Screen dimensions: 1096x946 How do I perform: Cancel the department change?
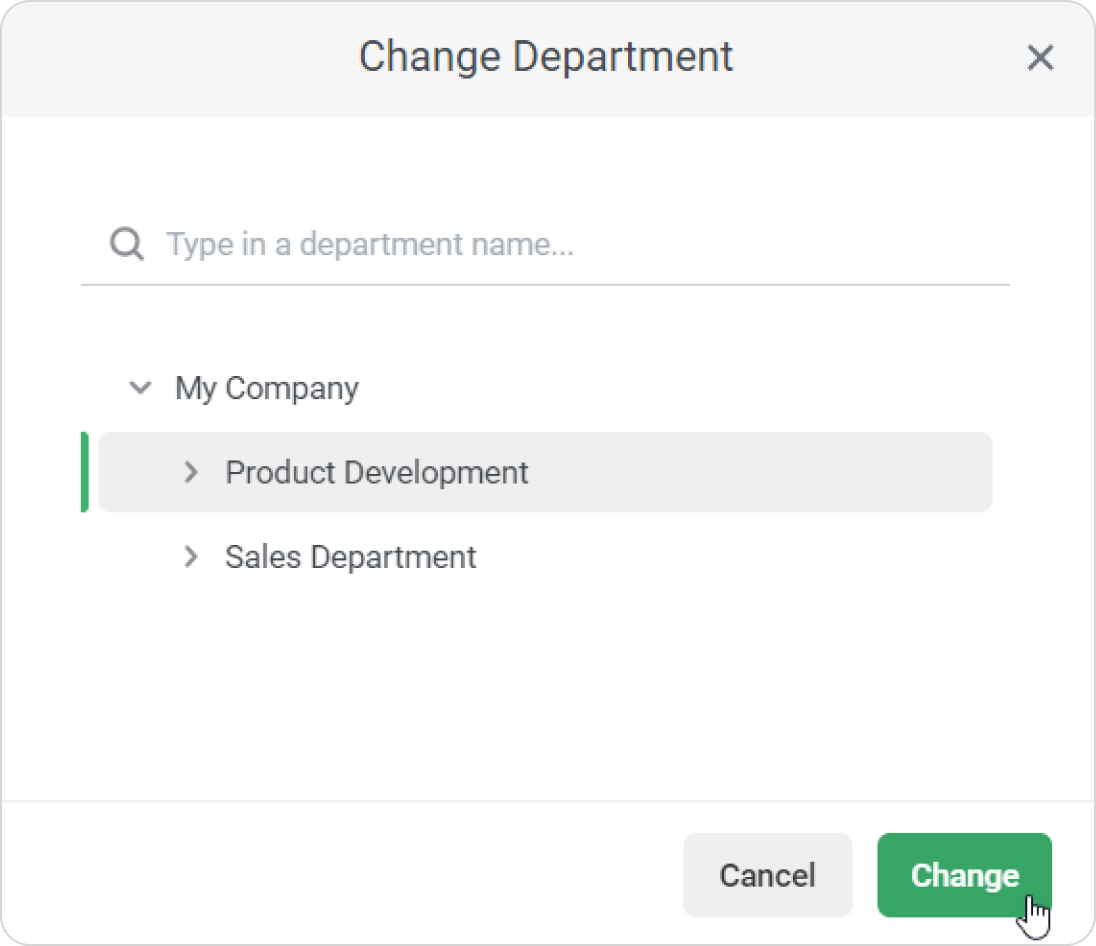(x=767, y=875)
